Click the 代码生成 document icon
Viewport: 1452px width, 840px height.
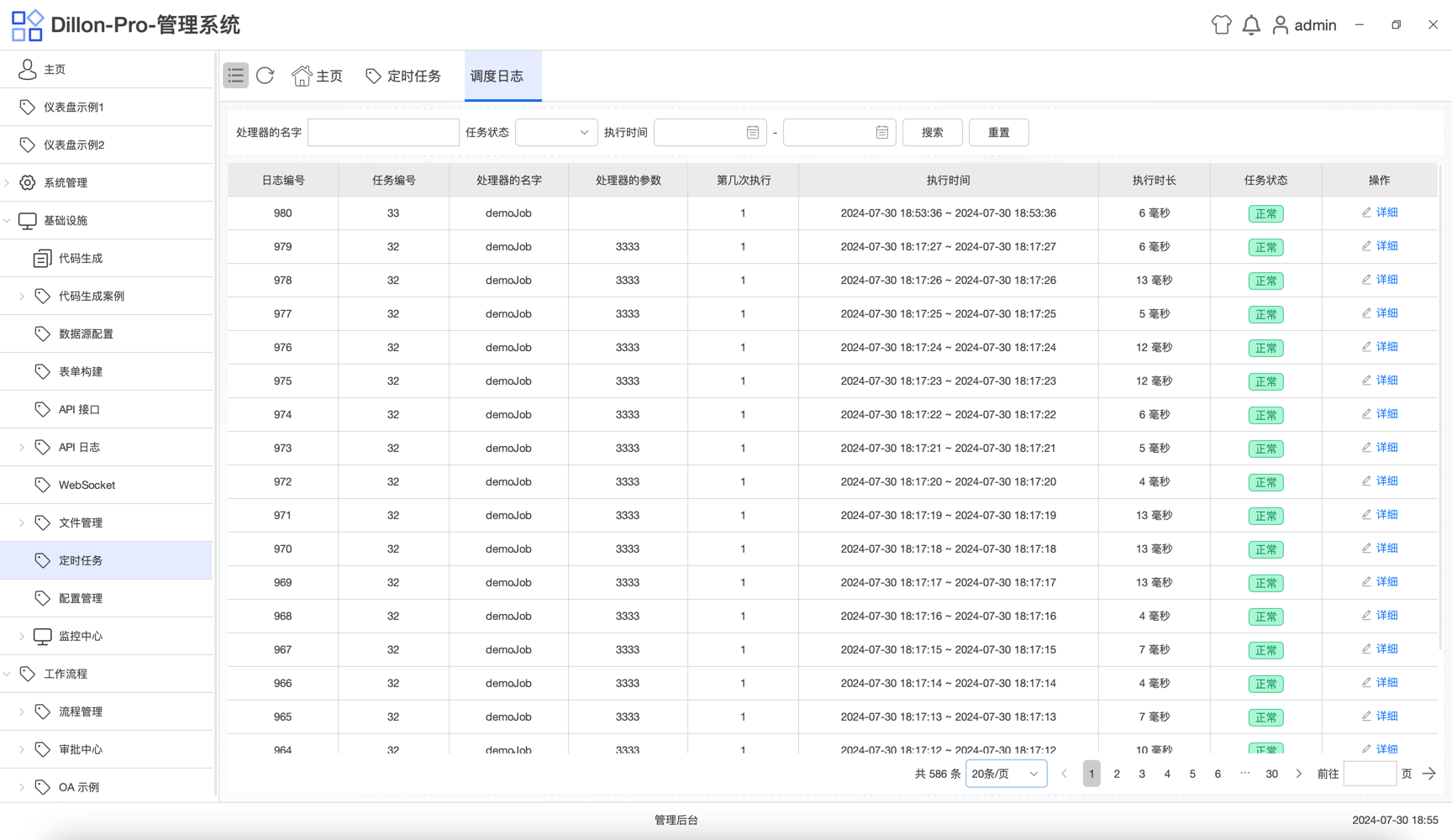point(42,258)
